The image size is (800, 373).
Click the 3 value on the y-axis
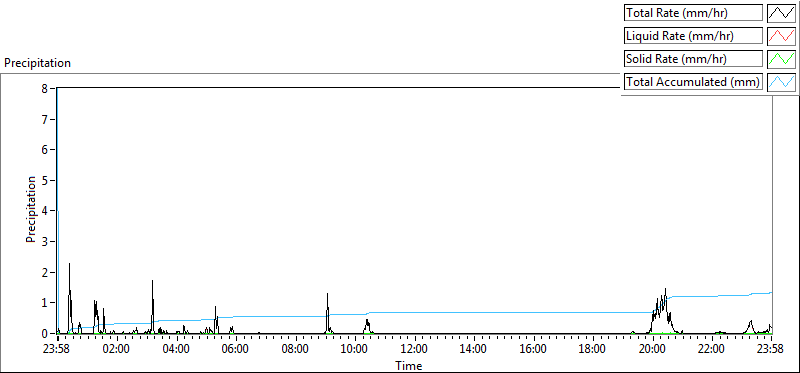pos(44,241)
